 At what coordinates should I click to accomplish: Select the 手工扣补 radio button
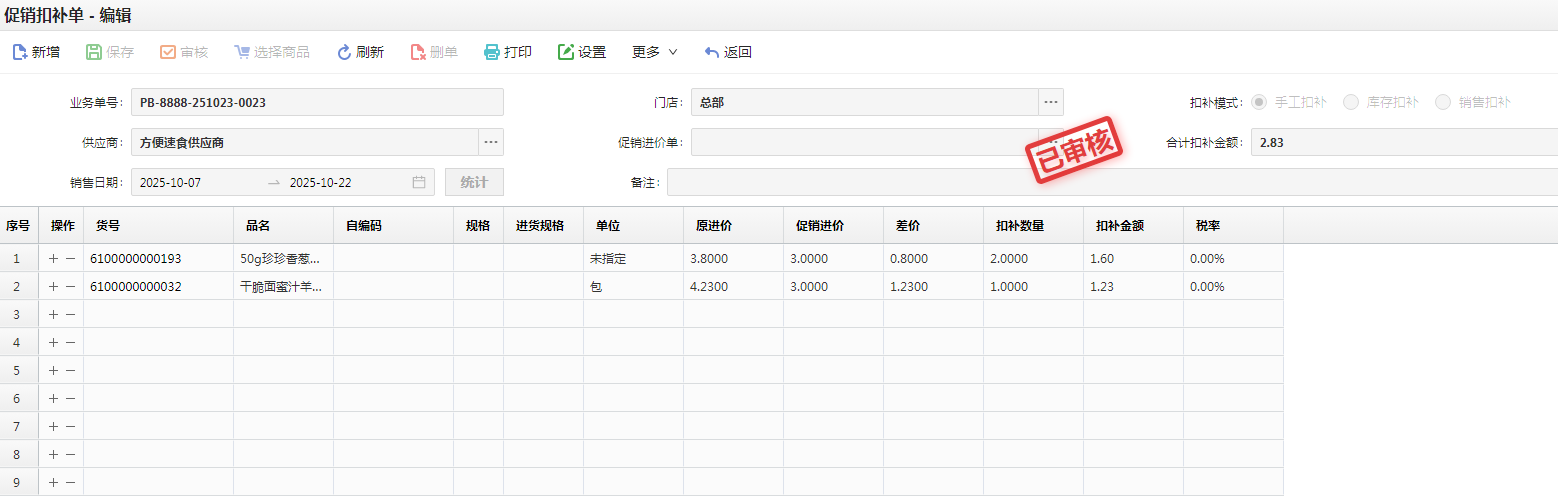click(x=1259, y=102)
